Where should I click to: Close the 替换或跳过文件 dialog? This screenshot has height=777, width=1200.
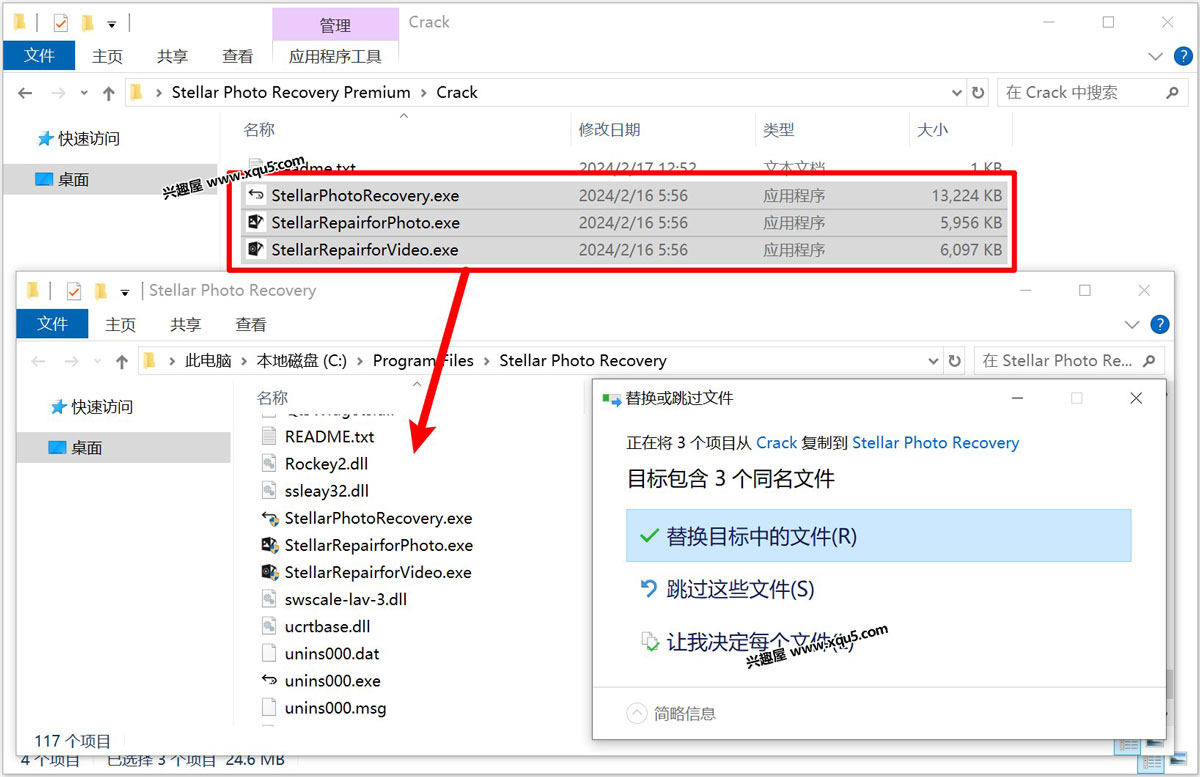1136,398
